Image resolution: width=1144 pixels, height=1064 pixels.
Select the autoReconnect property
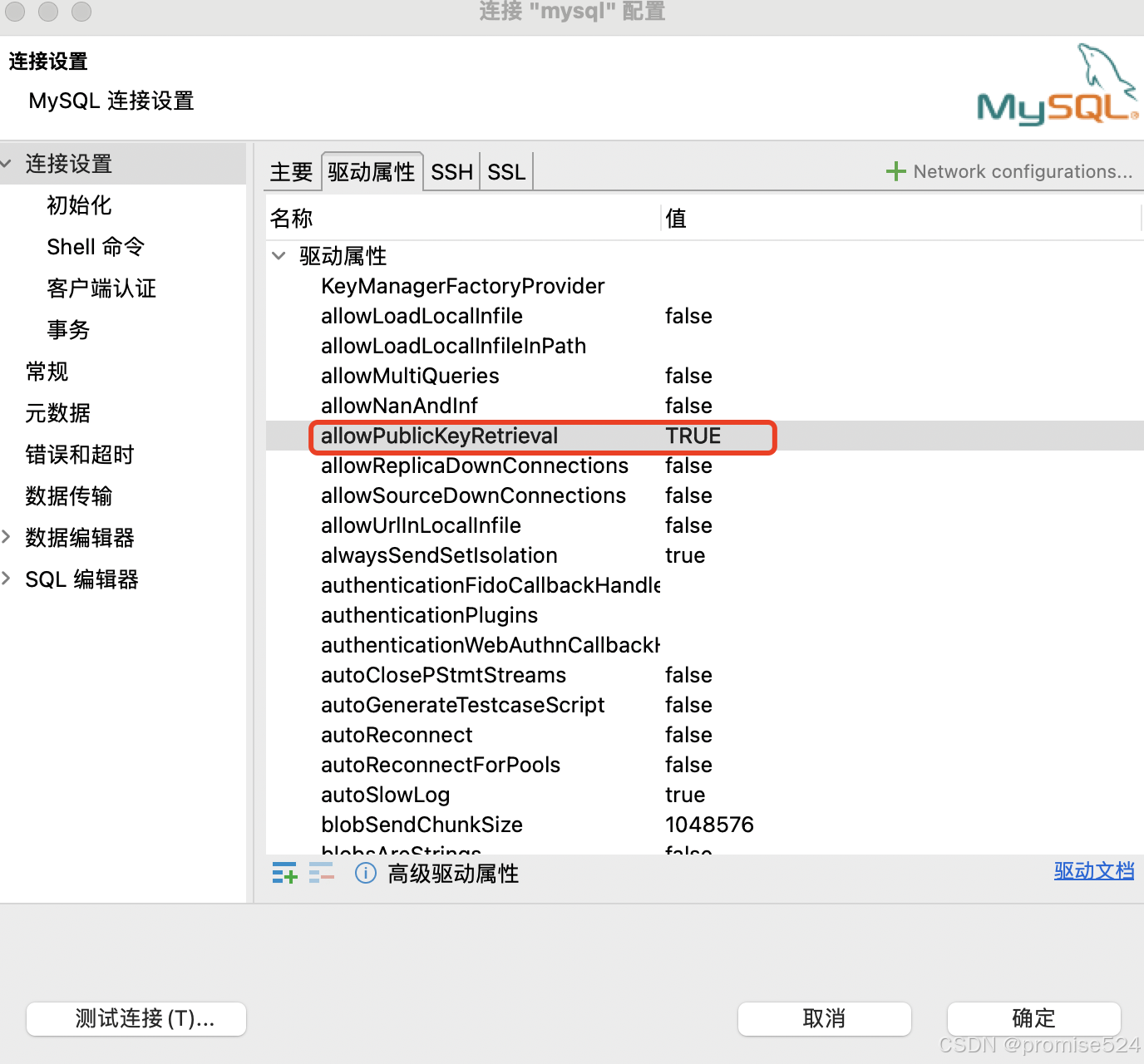397,735
